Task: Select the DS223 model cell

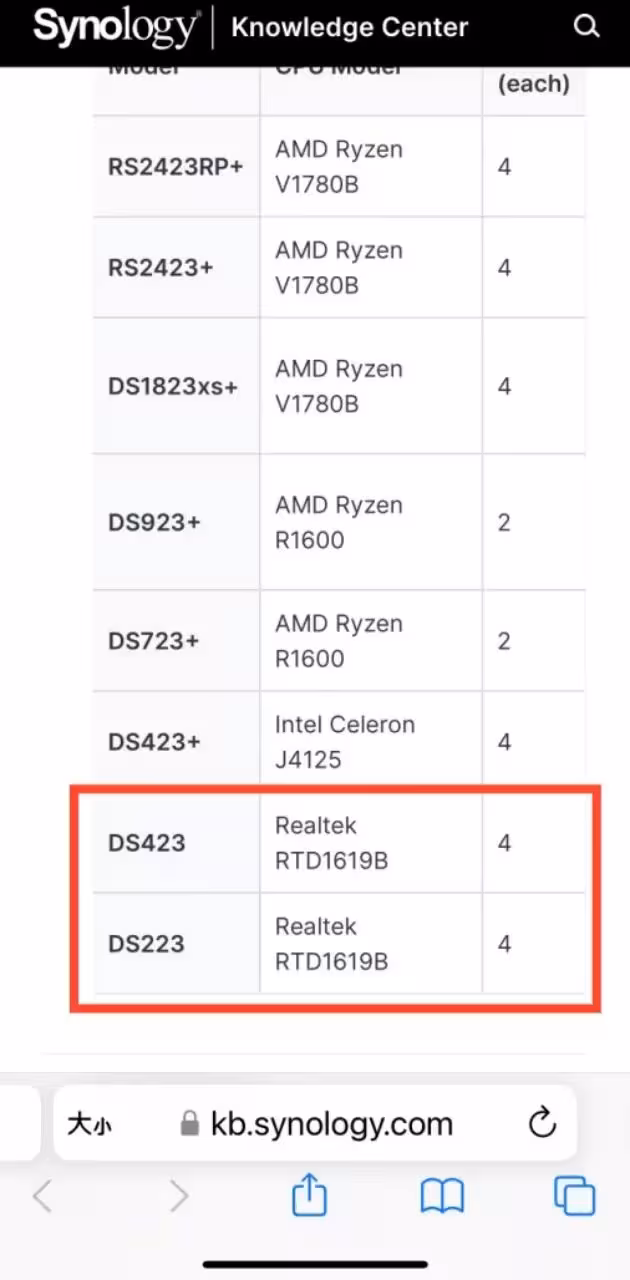Action: click(177, 944)
